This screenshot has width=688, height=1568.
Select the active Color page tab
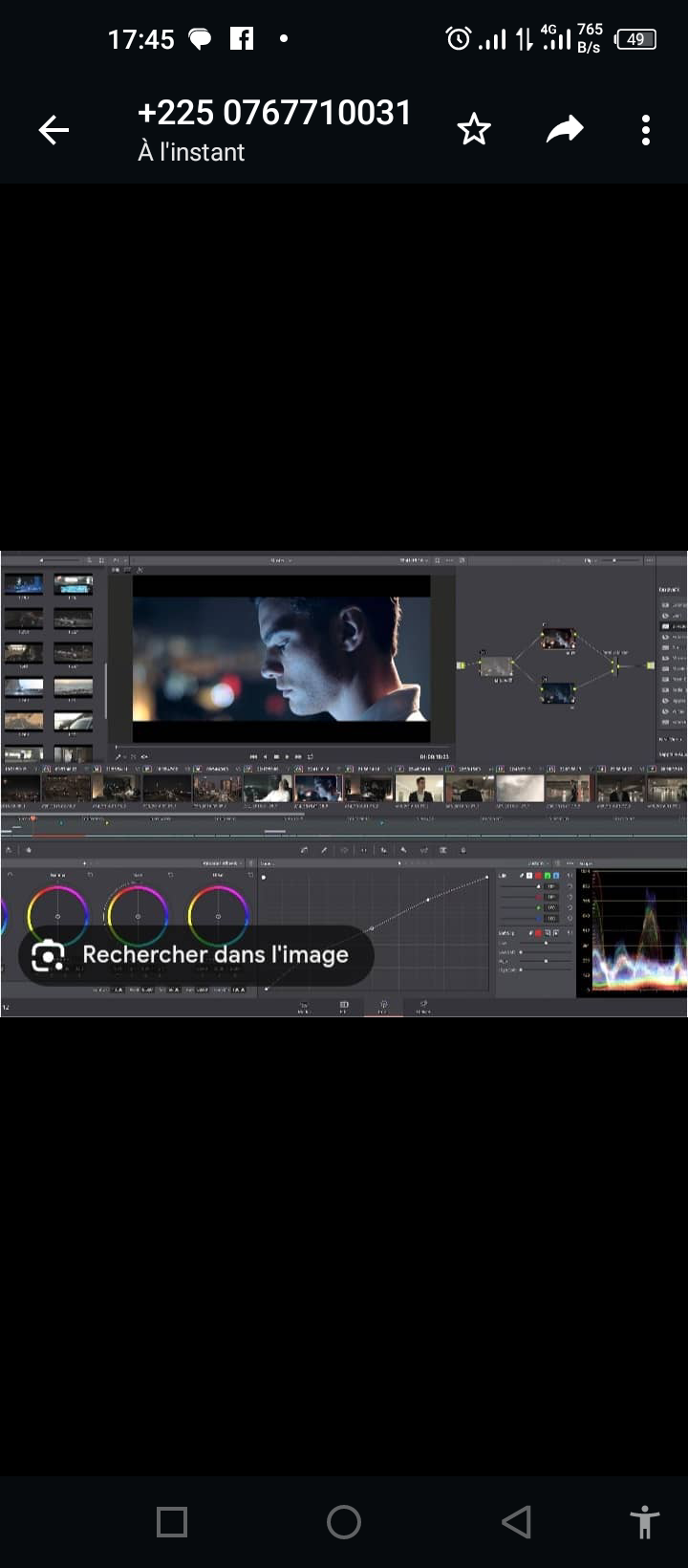coord(383,1006)
